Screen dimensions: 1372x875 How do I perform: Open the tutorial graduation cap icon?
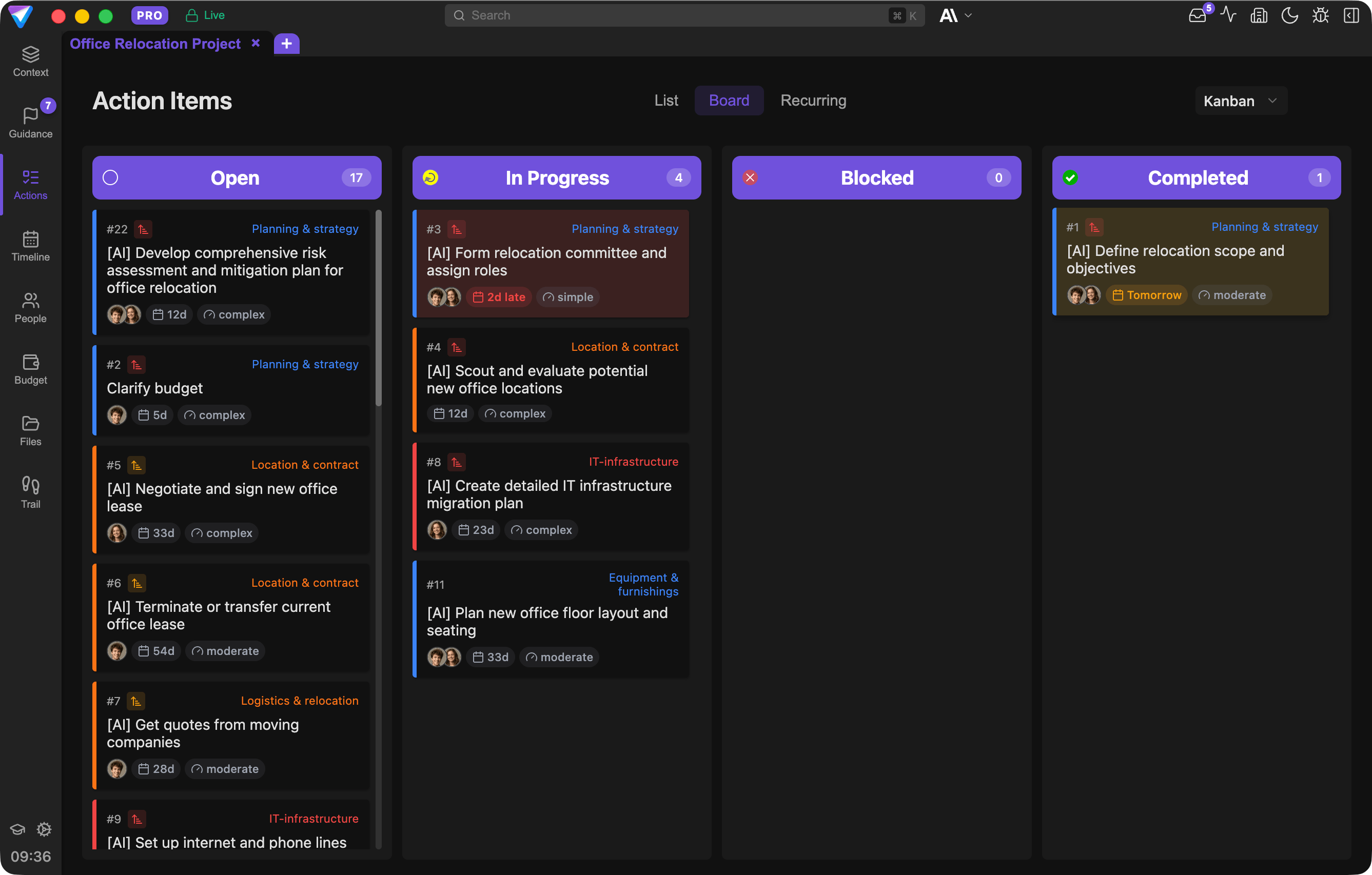pos(17,830)
